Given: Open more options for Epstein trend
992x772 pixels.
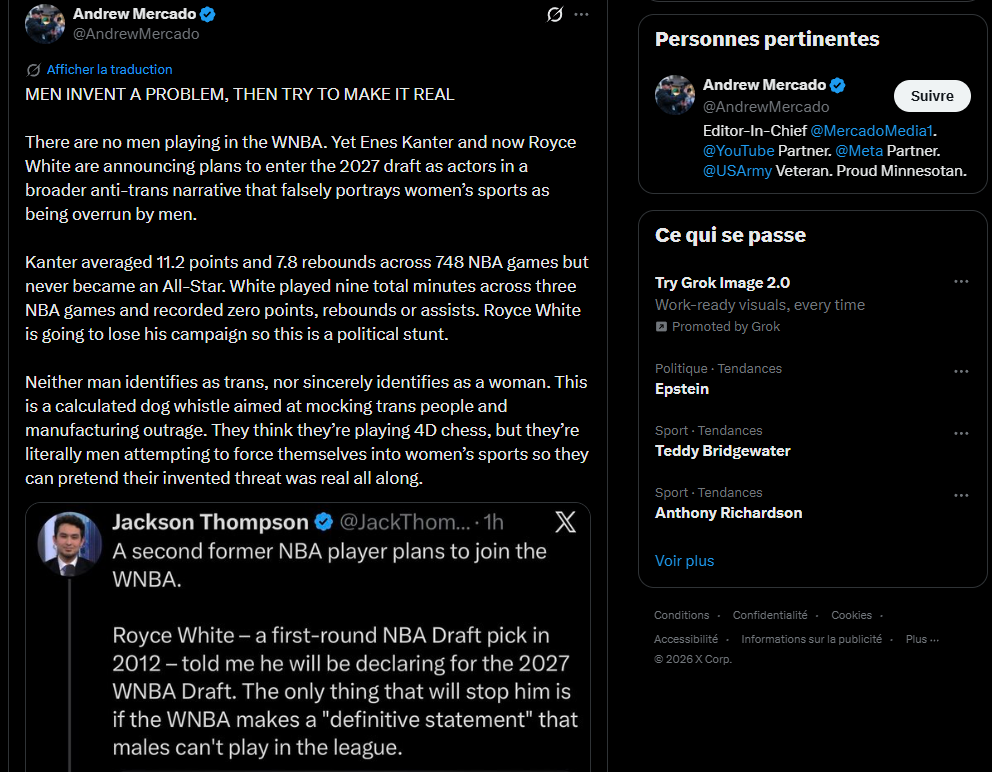Looking at the screenshot, I should (961, 371).
